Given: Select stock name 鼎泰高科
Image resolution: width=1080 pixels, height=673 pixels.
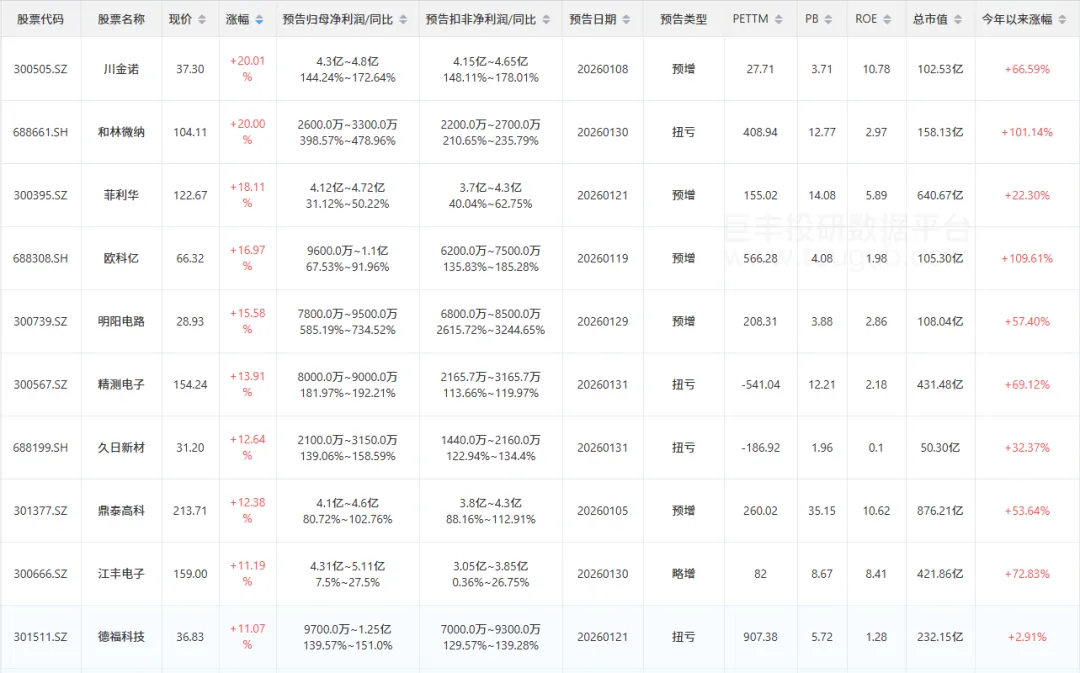Looking at the screenshot, I should 121,511.
